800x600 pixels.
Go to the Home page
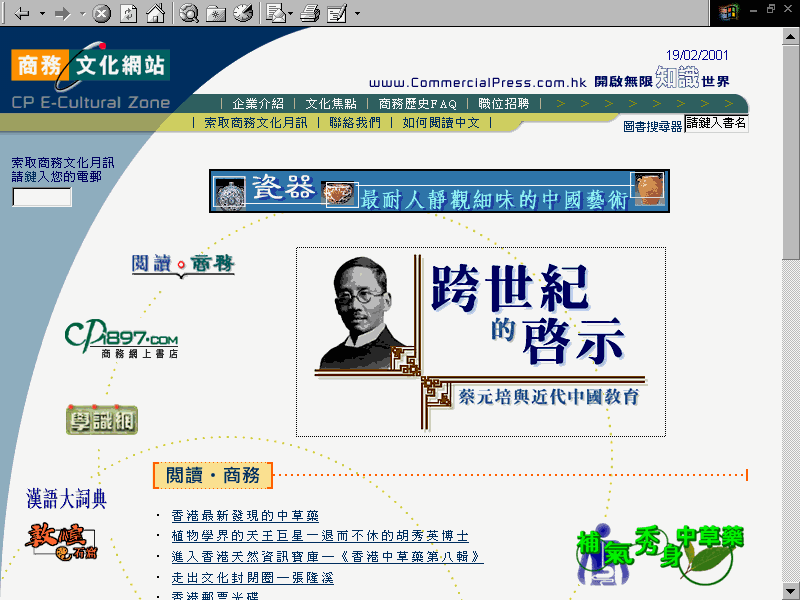[x=156, y=13]
